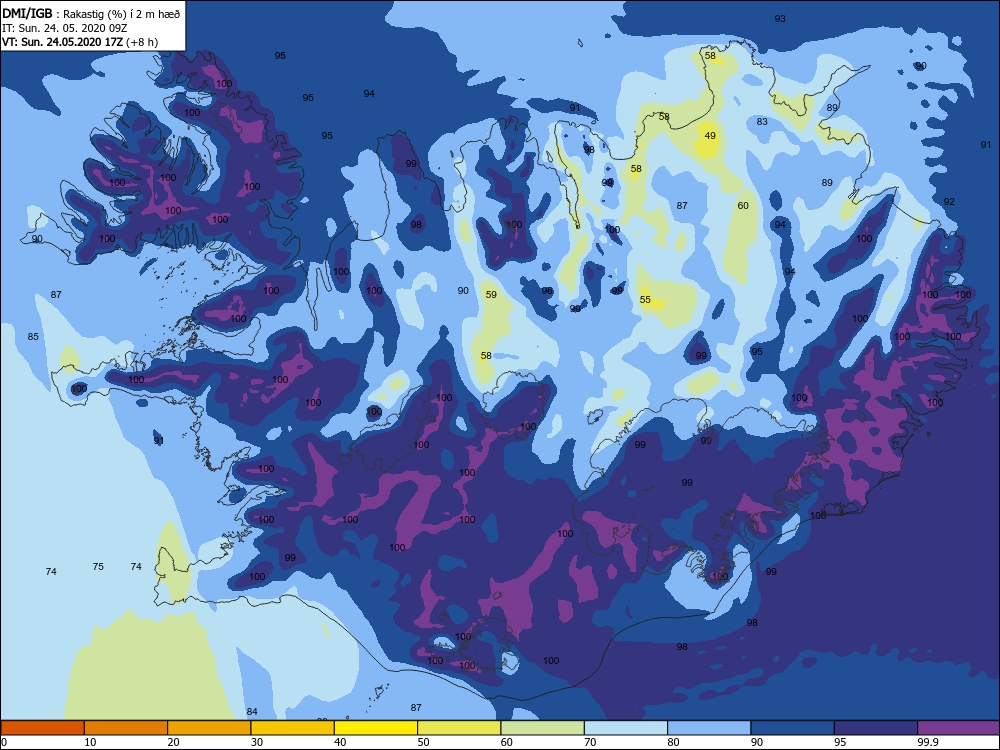Click the '84' value near bottom edge

click(x=252, y=711)
